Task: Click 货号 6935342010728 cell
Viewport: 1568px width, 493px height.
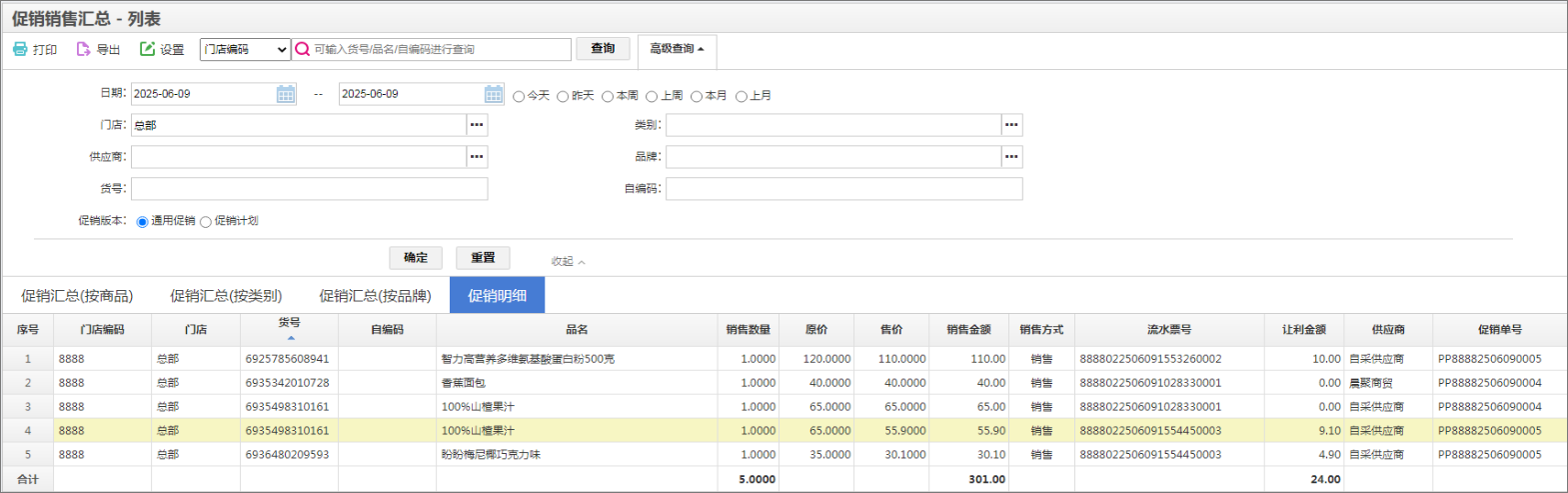Action: coord(287,383)
